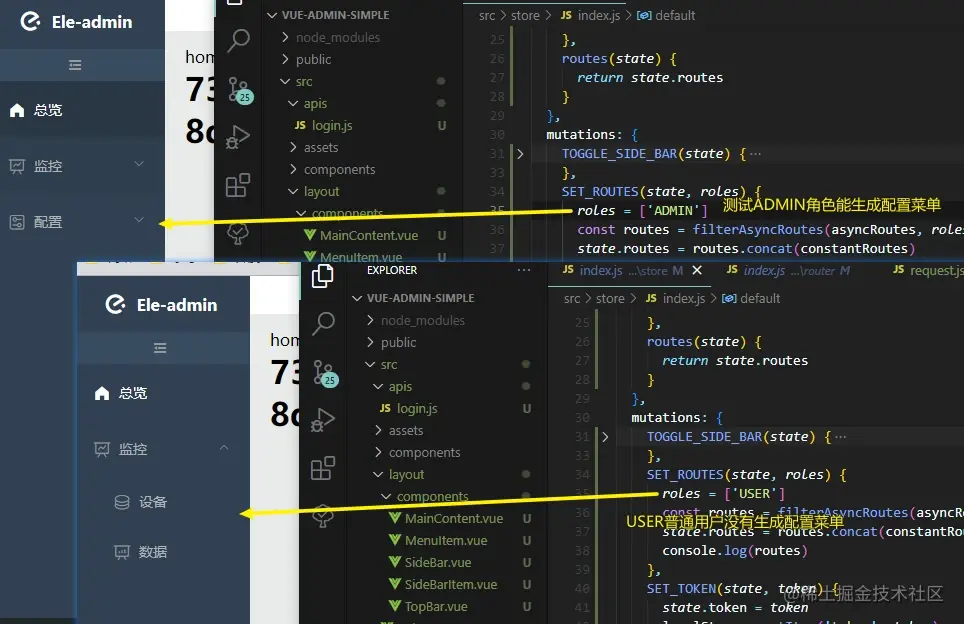Click src breadcrumb in ADMIN-roles editor

pyautogui.click(x=487, y=15)
